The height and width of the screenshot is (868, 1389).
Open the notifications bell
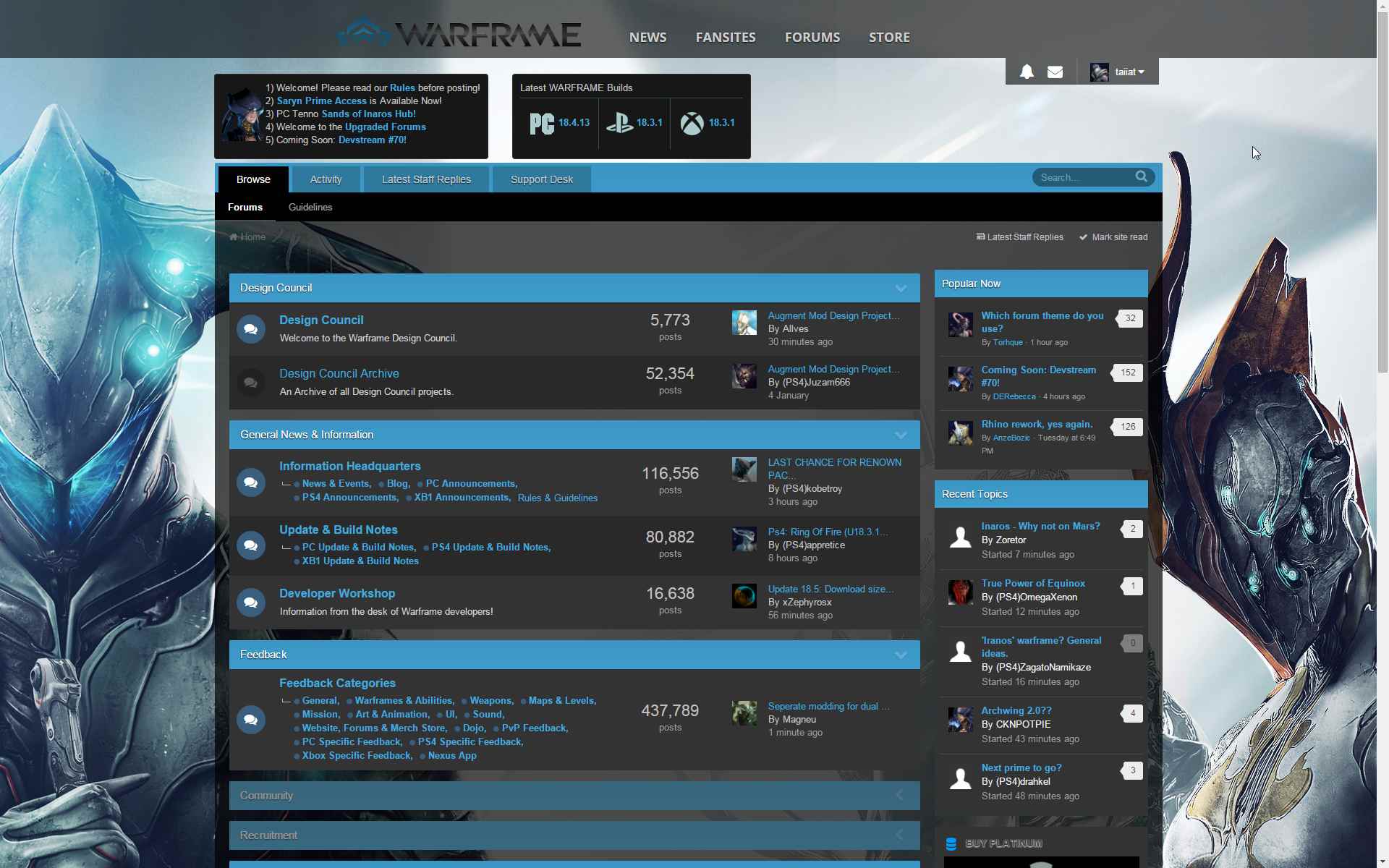pyautogui.click(x=1027, y=71)
